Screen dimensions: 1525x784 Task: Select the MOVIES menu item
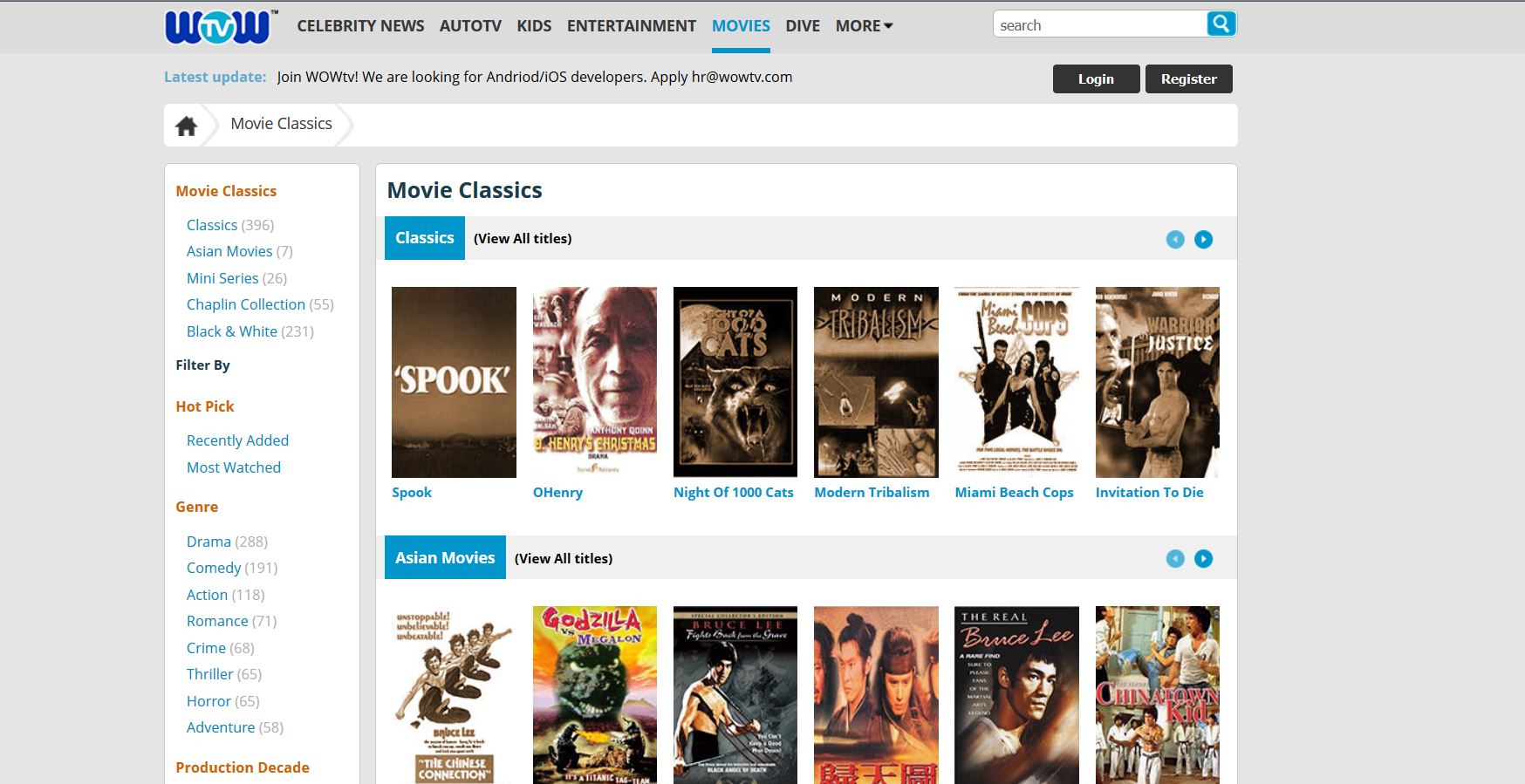(741, 26)
